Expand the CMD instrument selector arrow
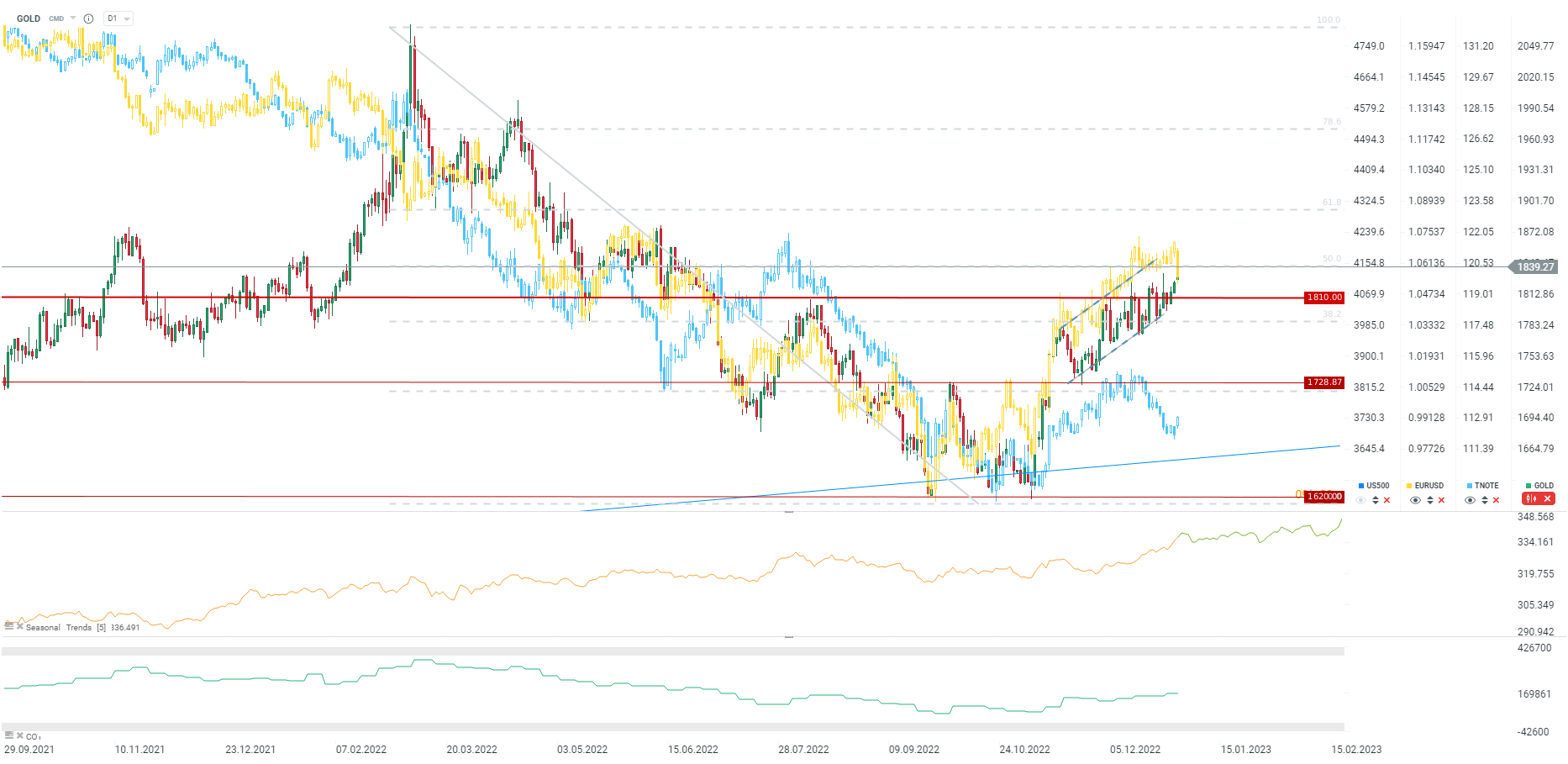The height and width of the screenshot is (764, 1568). (73, 18)
